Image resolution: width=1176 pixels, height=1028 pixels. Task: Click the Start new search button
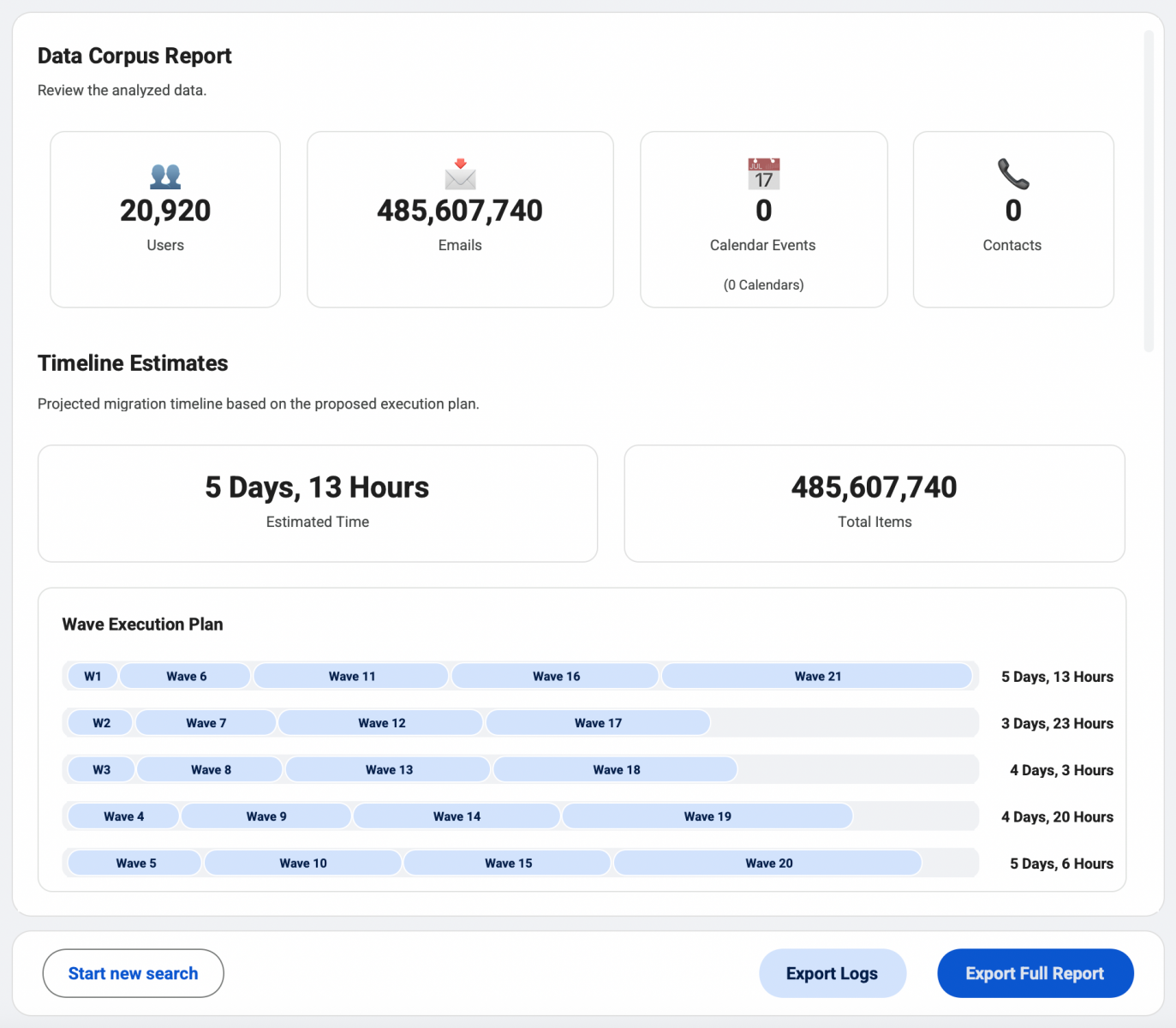pos(133,973)
